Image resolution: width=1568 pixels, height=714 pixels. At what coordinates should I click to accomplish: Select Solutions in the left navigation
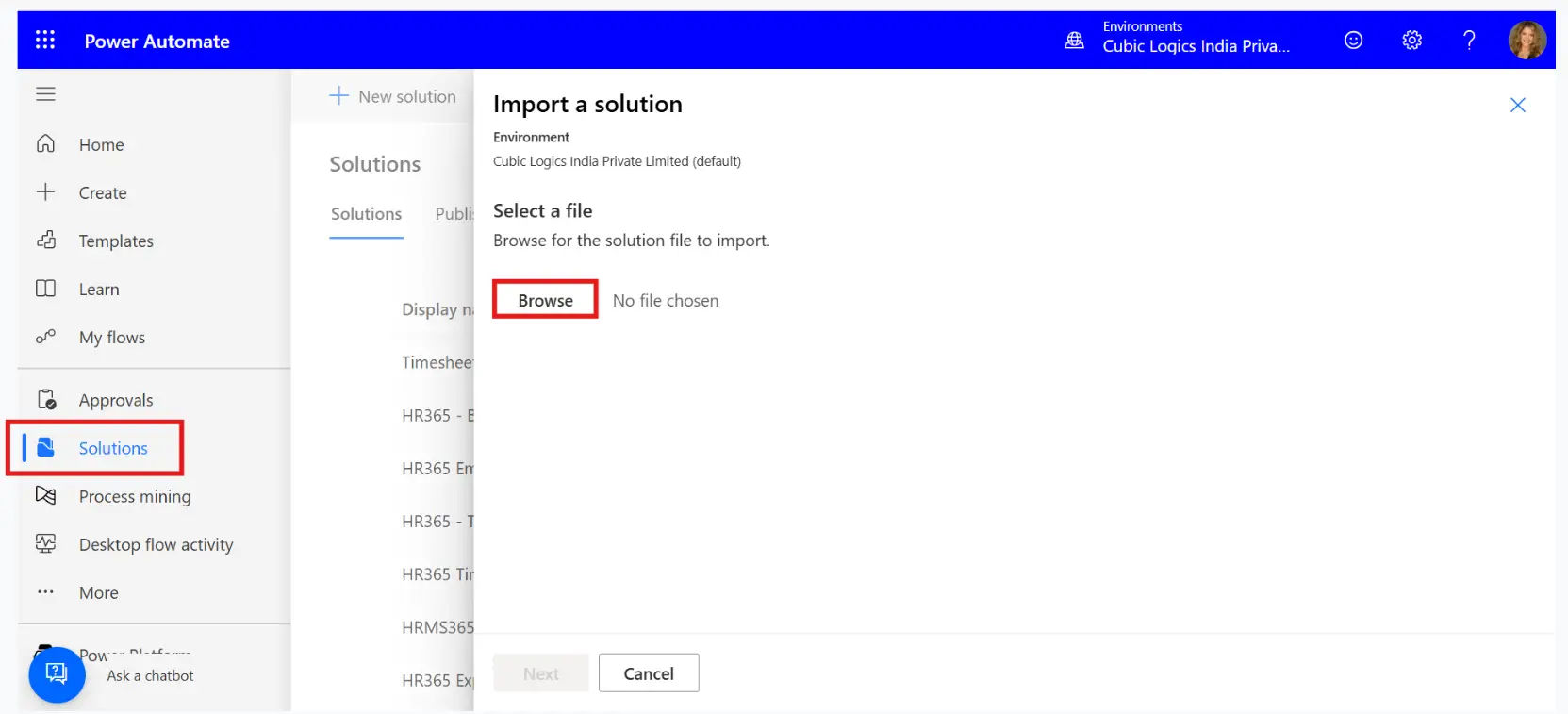point(112,448)
